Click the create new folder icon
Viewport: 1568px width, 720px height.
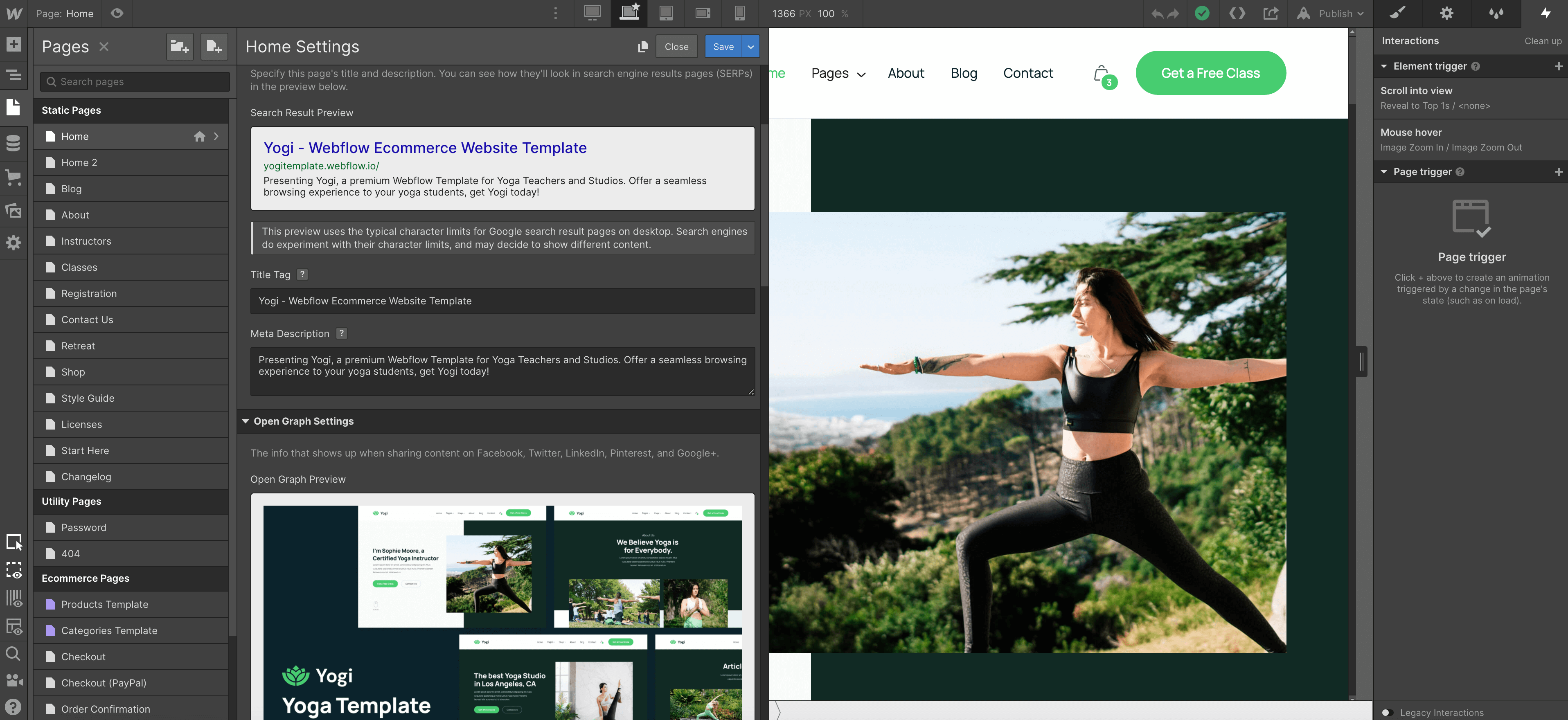coord(180,46)
